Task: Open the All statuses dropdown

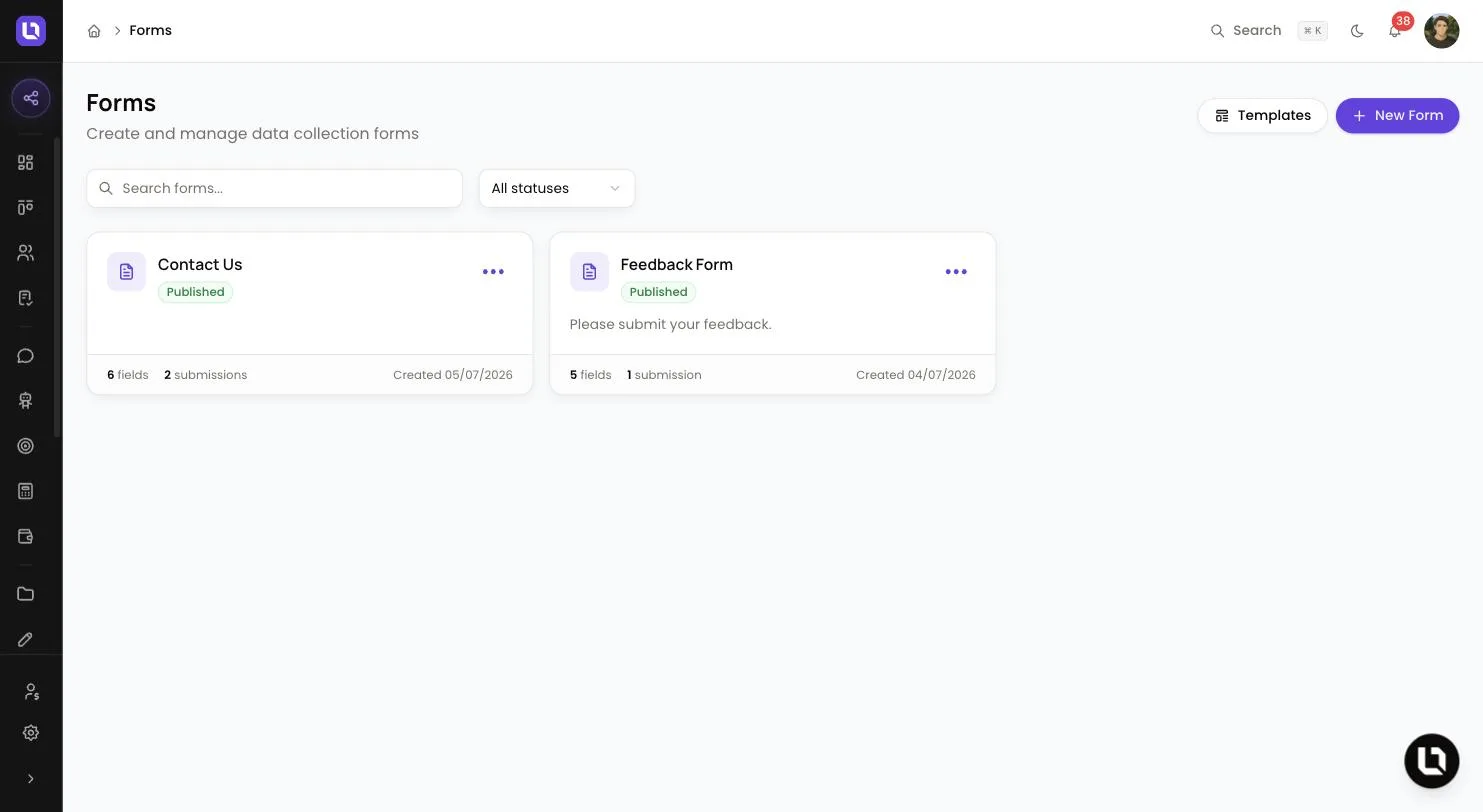Action: click(557, 188)
